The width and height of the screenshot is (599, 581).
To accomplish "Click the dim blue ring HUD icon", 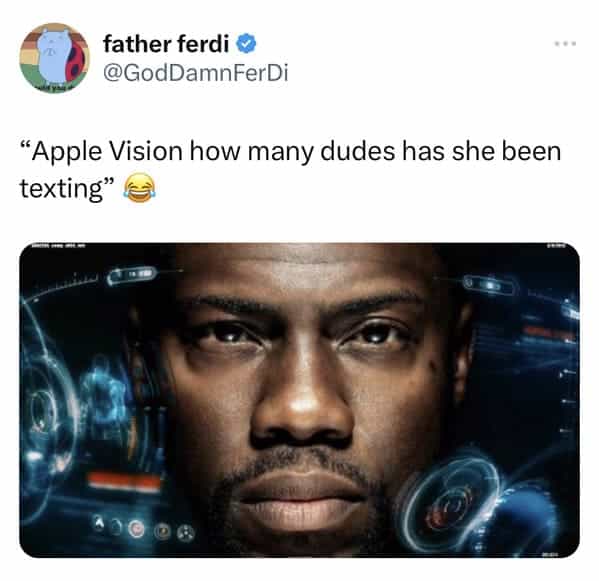I will coord(117,528).
